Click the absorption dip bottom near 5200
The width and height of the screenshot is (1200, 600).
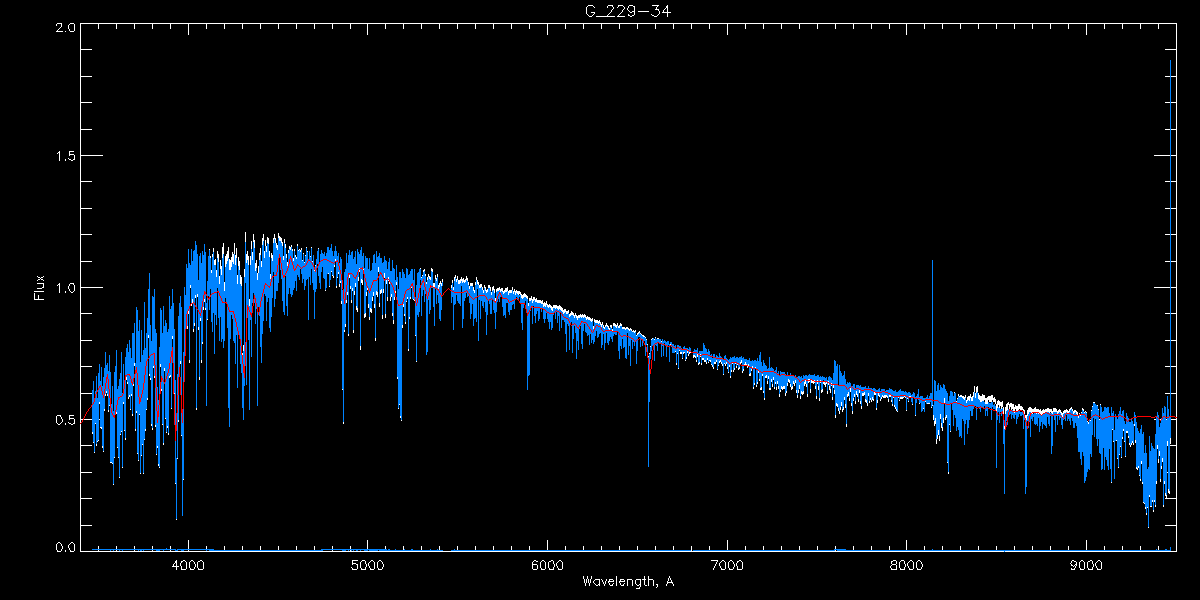(x=400, y=416)
